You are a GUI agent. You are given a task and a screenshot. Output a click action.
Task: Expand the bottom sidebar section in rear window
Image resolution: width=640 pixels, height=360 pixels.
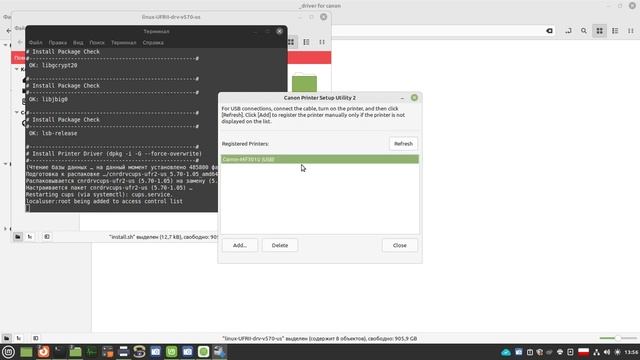click(6, 229)
